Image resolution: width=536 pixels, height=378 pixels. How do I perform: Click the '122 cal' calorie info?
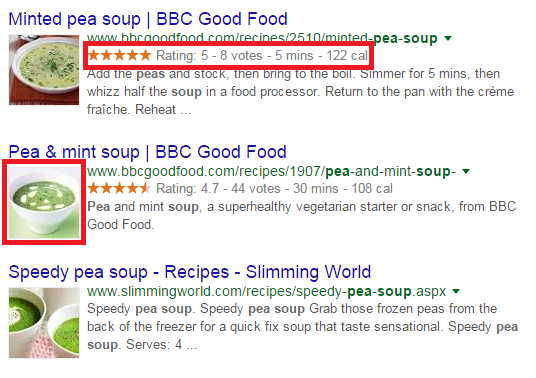click(x=347, y=55)
